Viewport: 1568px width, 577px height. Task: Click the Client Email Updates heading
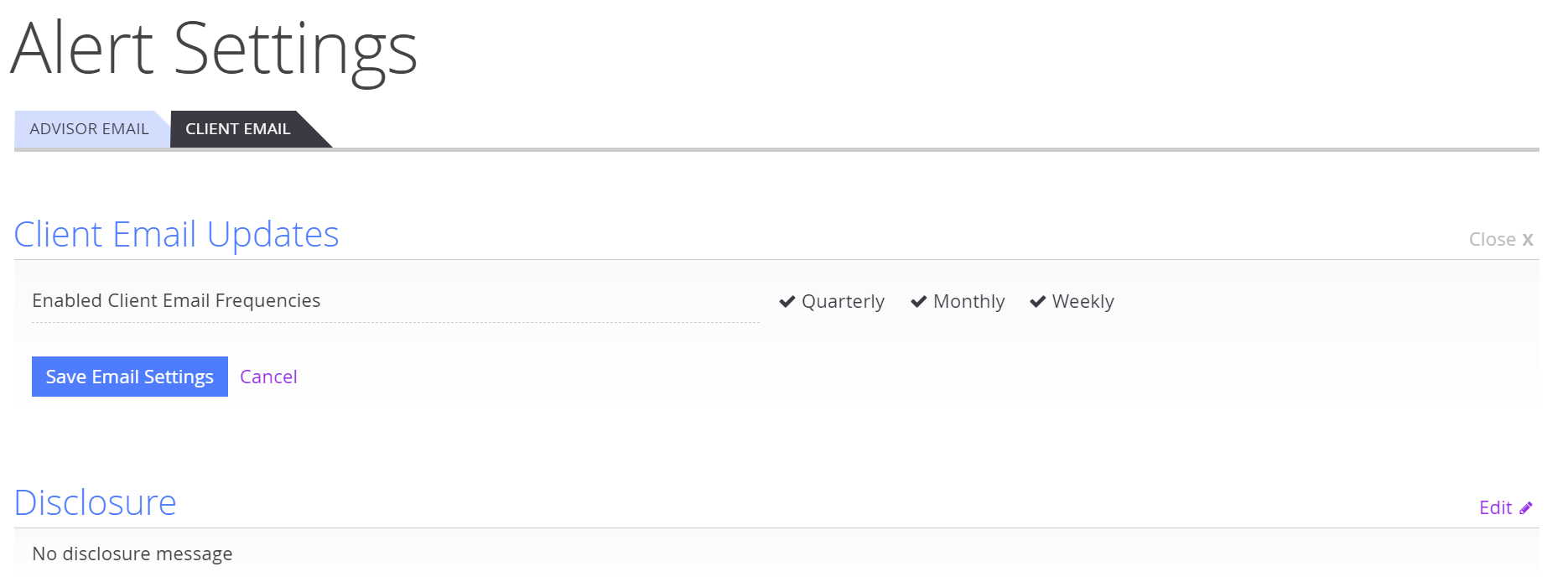coord(176,235)
